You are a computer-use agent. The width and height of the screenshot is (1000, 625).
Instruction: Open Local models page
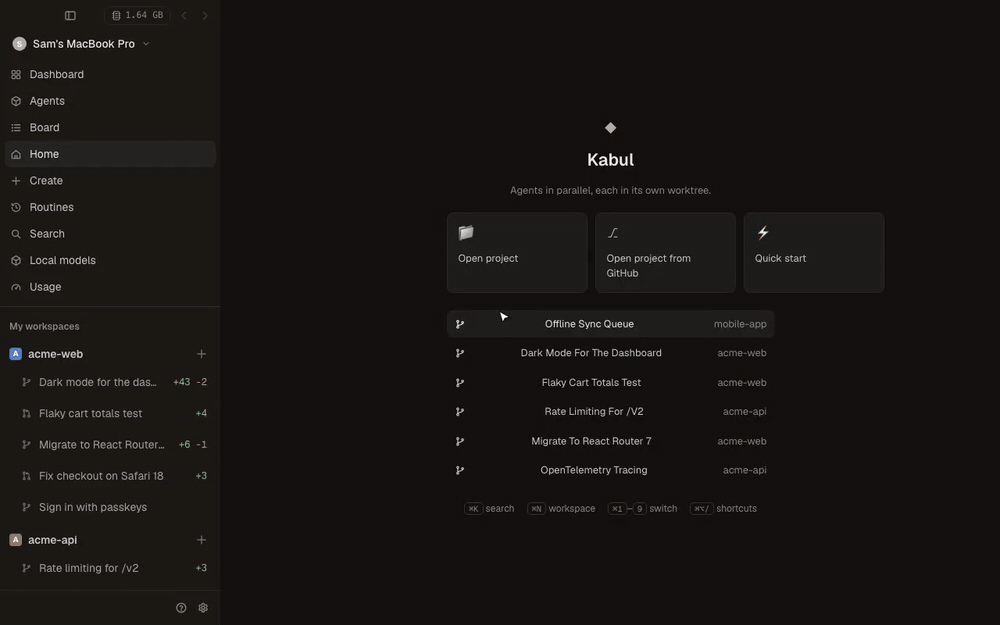pos(110,260)
